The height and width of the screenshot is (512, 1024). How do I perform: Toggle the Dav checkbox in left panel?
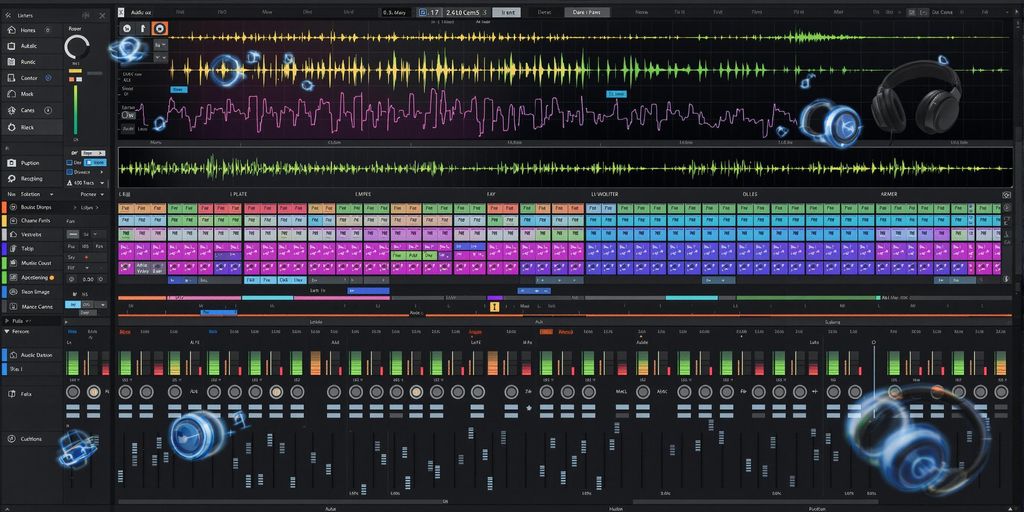coord(69,162)
